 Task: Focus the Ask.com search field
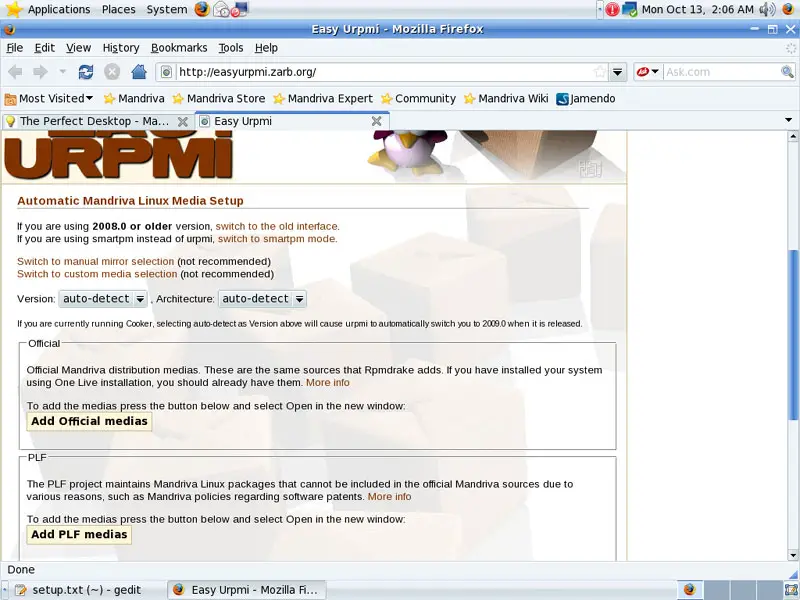click(x=721, y=72)
